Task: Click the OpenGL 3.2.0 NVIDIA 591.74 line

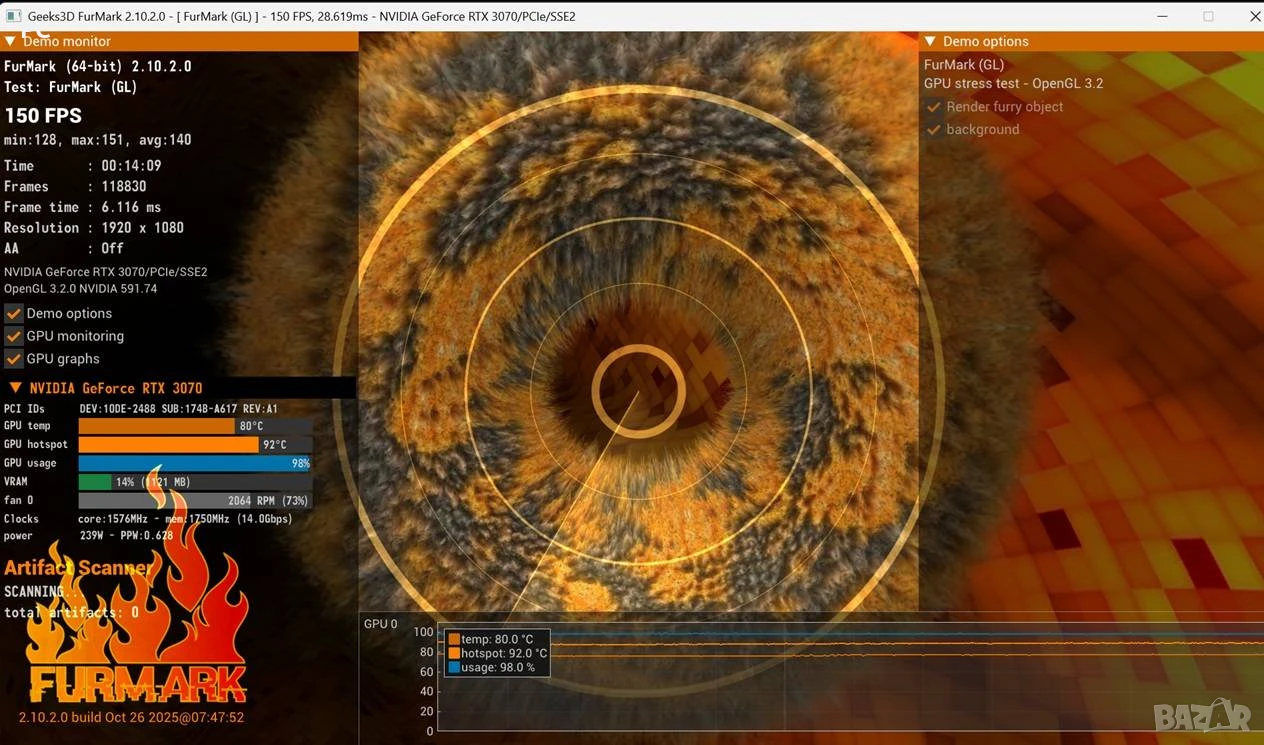Action: (81, 289)
